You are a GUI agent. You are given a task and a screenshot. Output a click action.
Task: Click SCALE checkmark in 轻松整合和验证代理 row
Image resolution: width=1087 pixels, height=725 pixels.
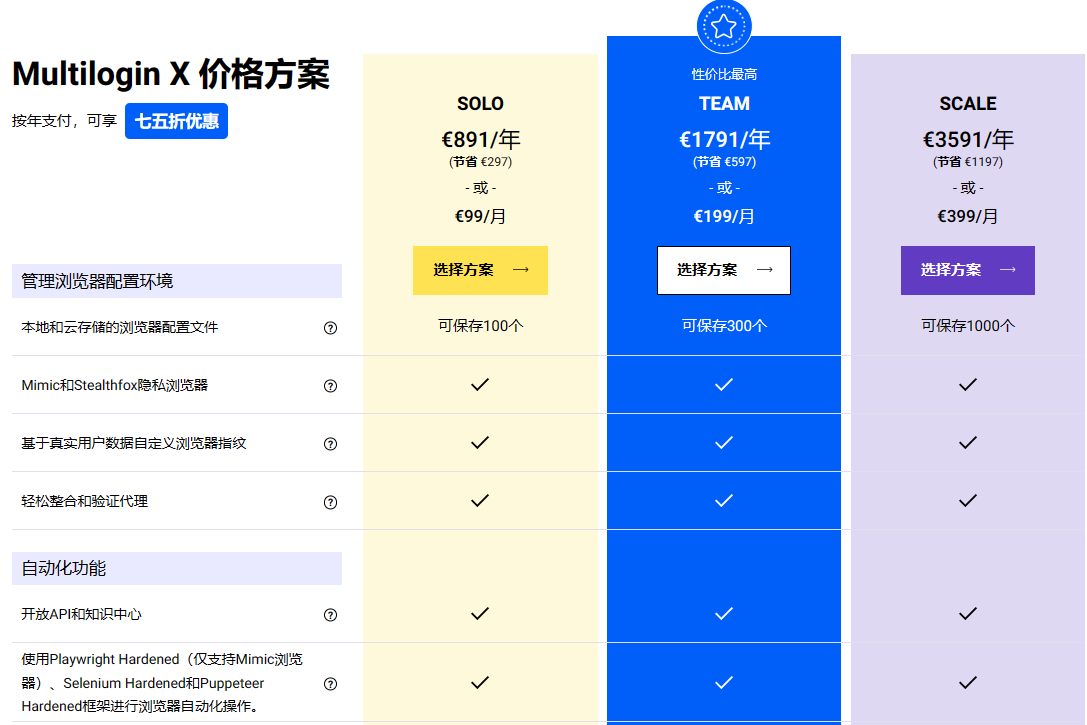[x=968, y=500]
